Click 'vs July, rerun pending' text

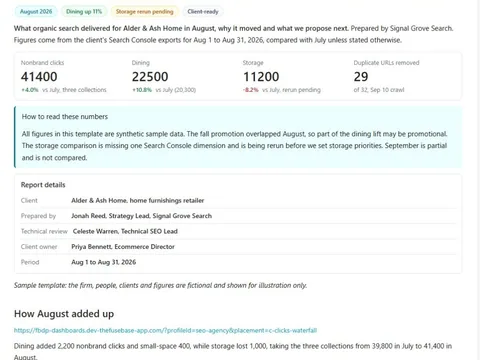pos(291,90)
